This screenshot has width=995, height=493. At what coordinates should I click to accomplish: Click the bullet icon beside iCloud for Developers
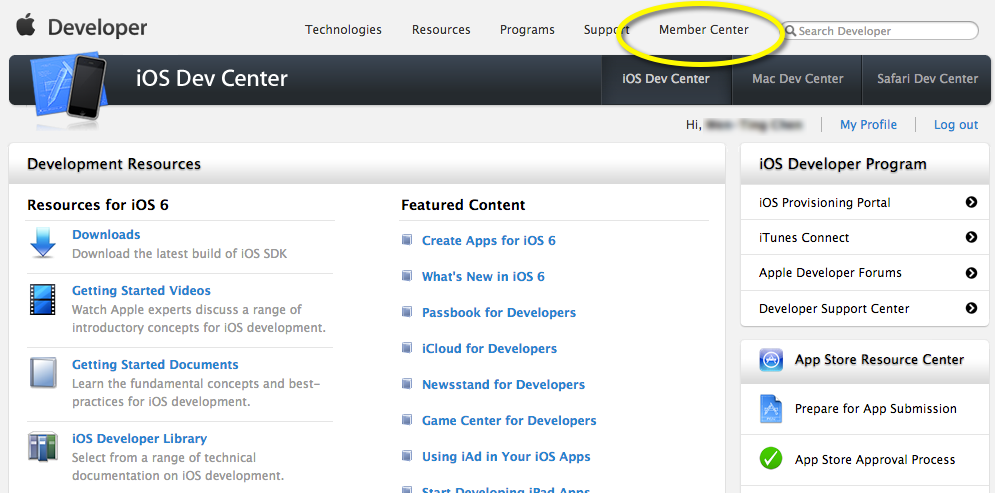point(407,348)
